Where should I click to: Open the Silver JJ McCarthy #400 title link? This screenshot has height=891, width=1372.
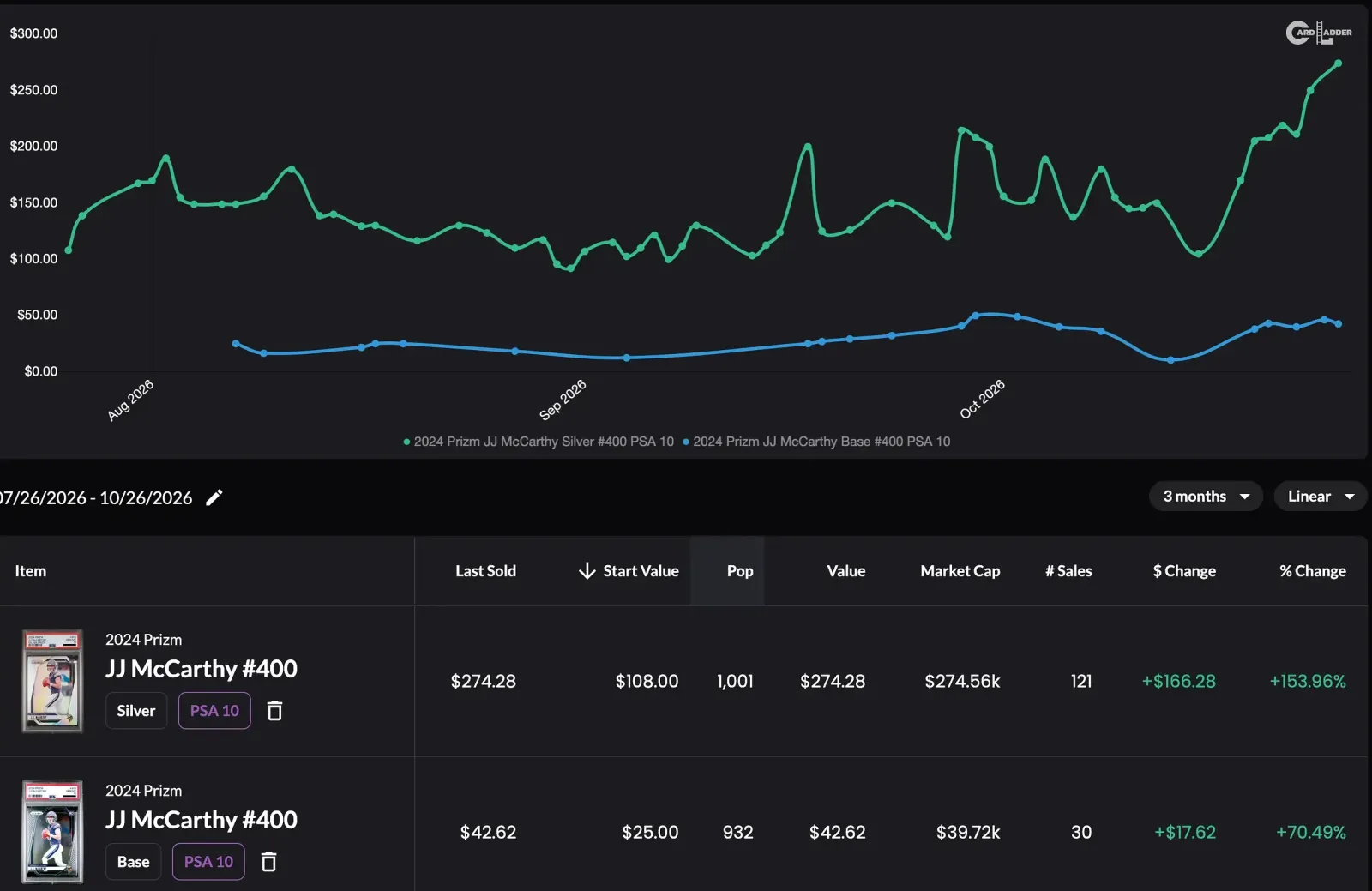click(x=202, y=669)
